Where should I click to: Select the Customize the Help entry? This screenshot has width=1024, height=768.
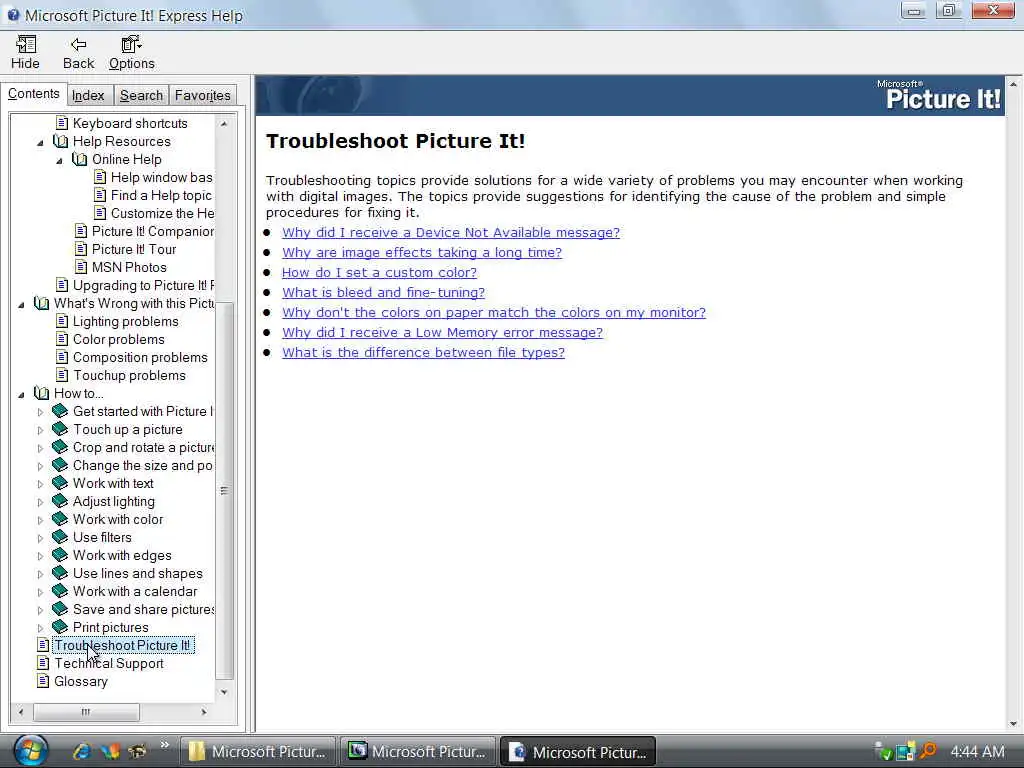tap(162, 213)
